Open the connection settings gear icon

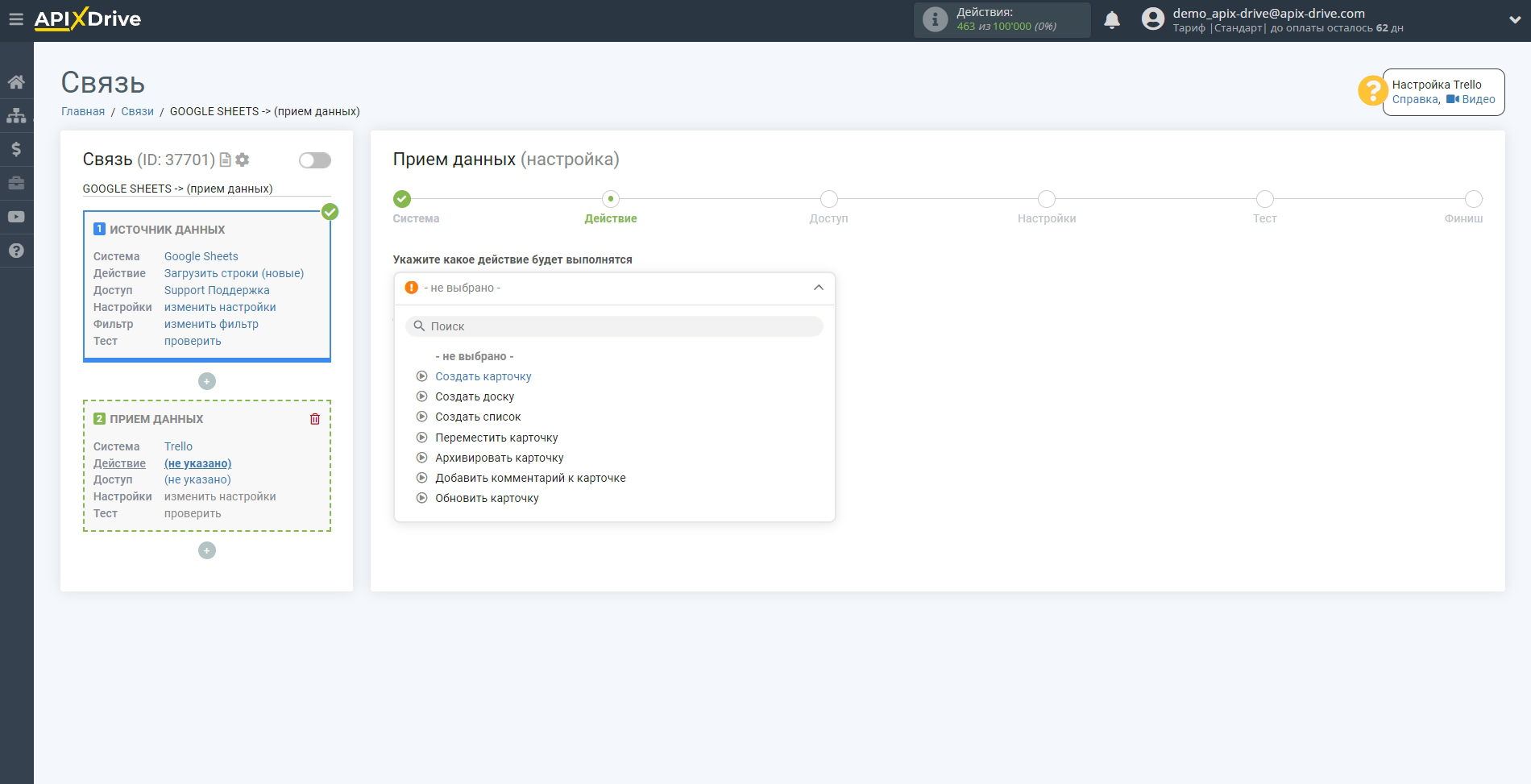(x=242, y=160)
